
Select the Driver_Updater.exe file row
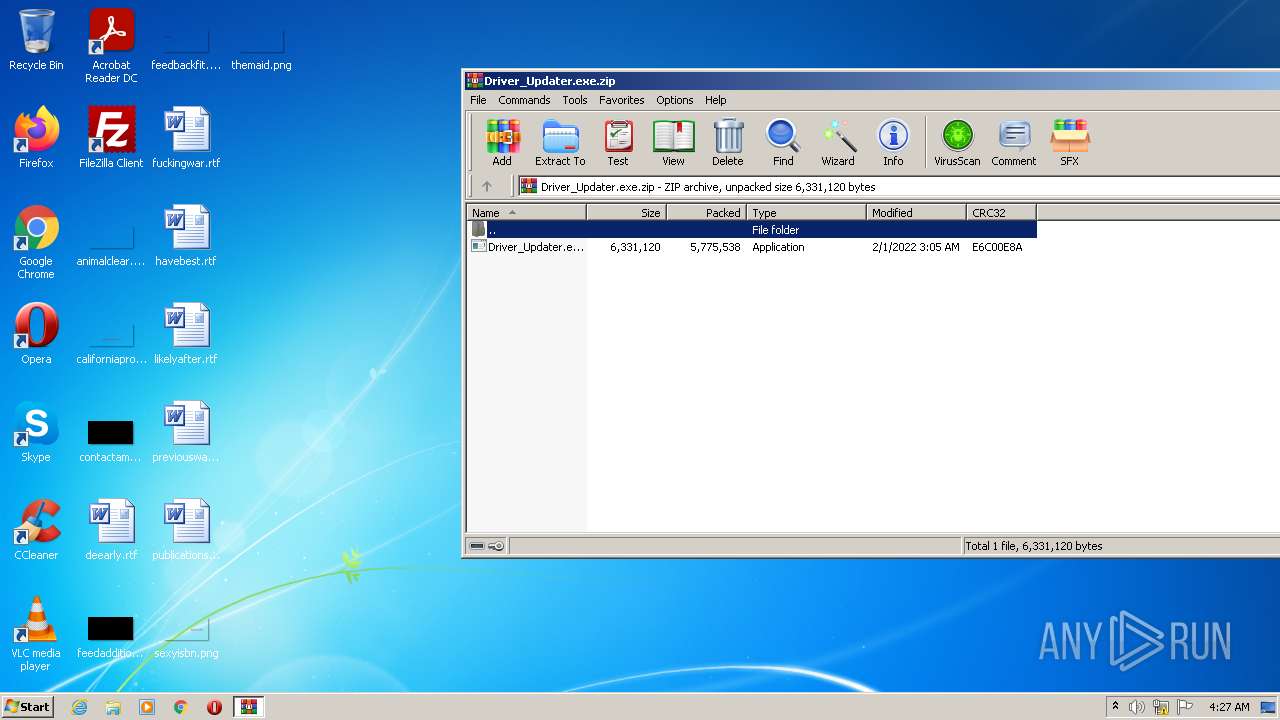752,247
